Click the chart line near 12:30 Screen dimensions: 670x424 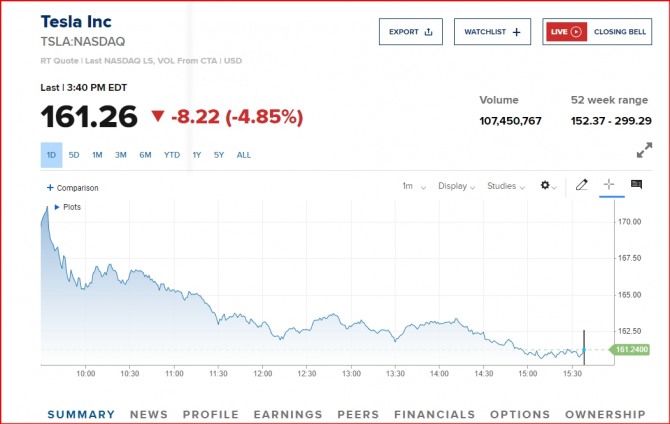[308, 323]
